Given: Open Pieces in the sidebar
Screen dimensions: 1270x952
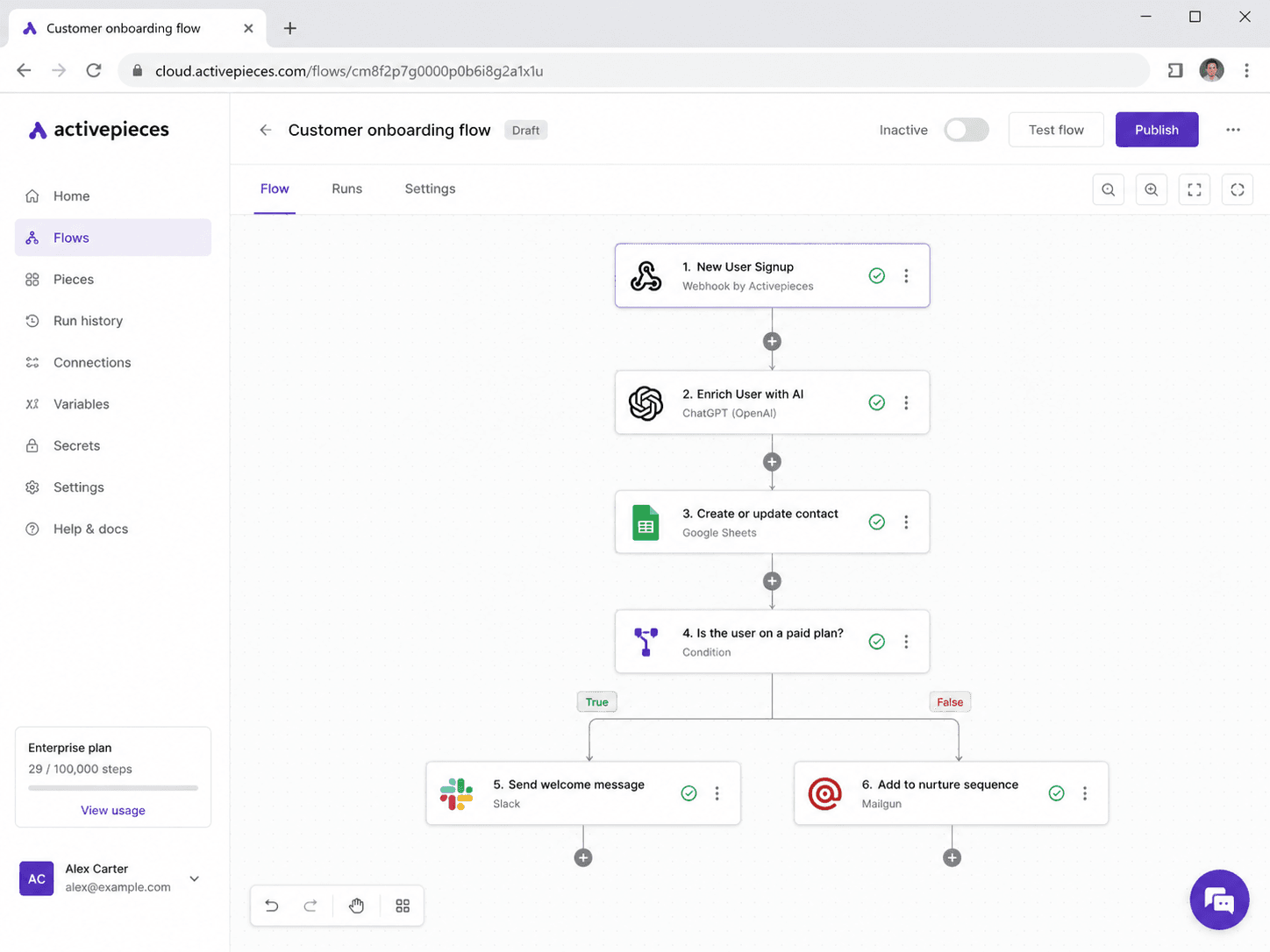Looking at the screenshot, I should (x=113, y=280).
